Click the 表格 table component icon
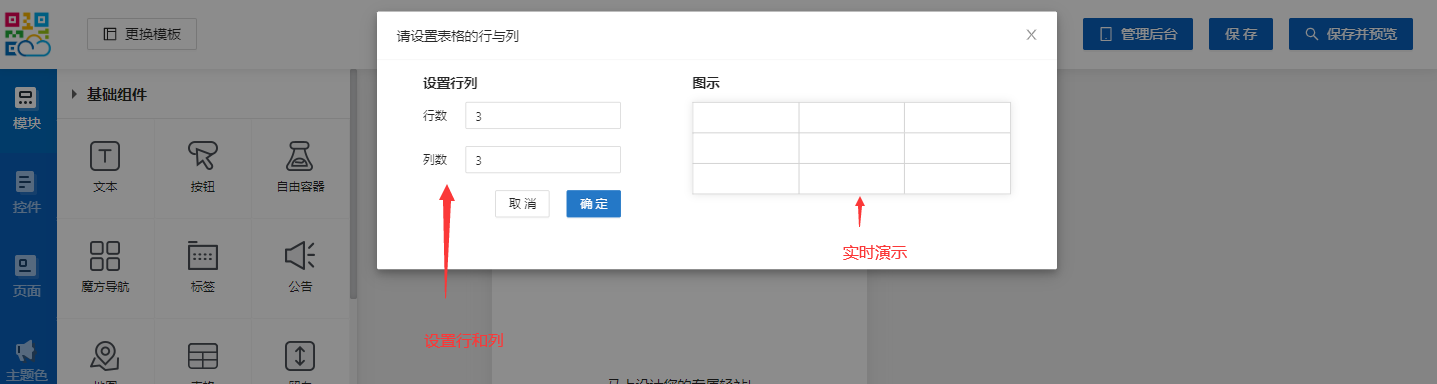The image size is (1437, 384). 203,357
